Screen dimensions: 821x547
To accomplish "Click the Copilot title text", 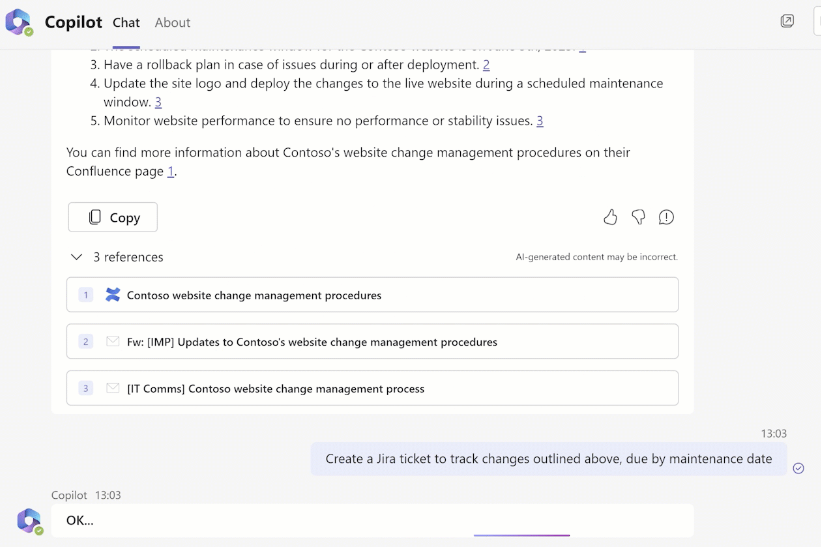I will point(73,22).
